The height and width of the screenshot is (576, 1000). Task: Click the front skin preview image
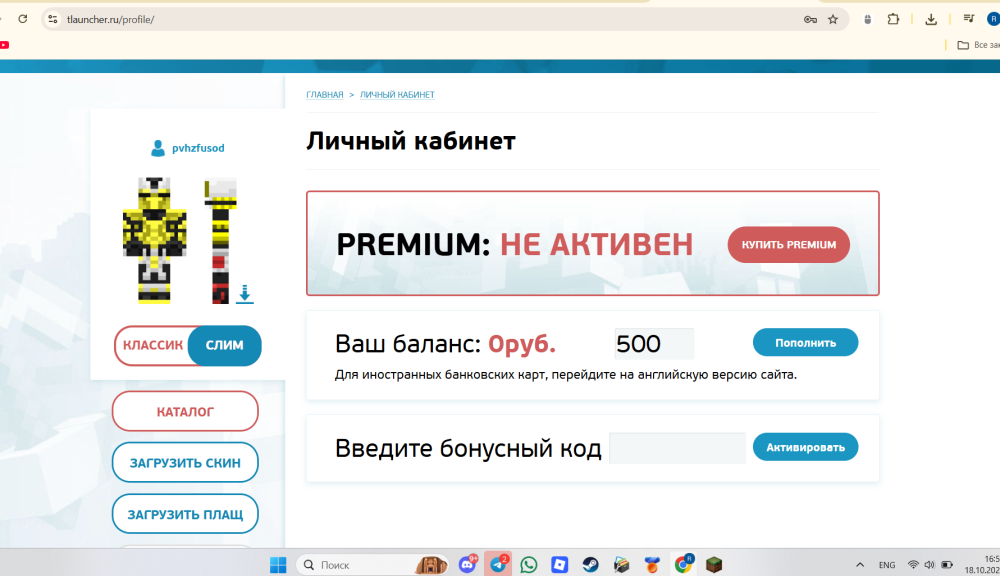pyautogui.click(x=155, y=240)
